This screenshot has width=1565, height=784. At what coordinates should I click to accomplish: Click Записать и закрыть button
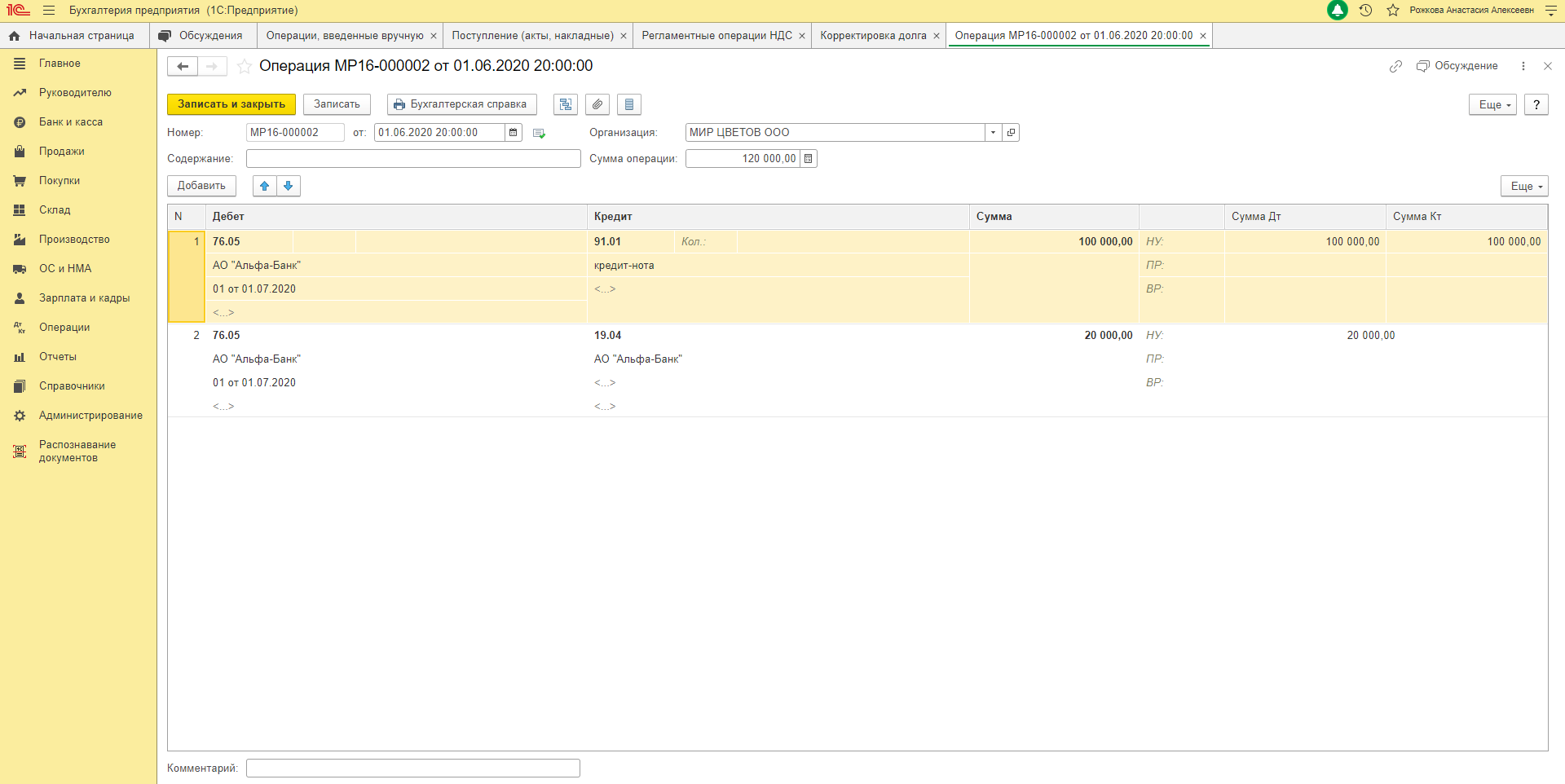click(231, 104)
